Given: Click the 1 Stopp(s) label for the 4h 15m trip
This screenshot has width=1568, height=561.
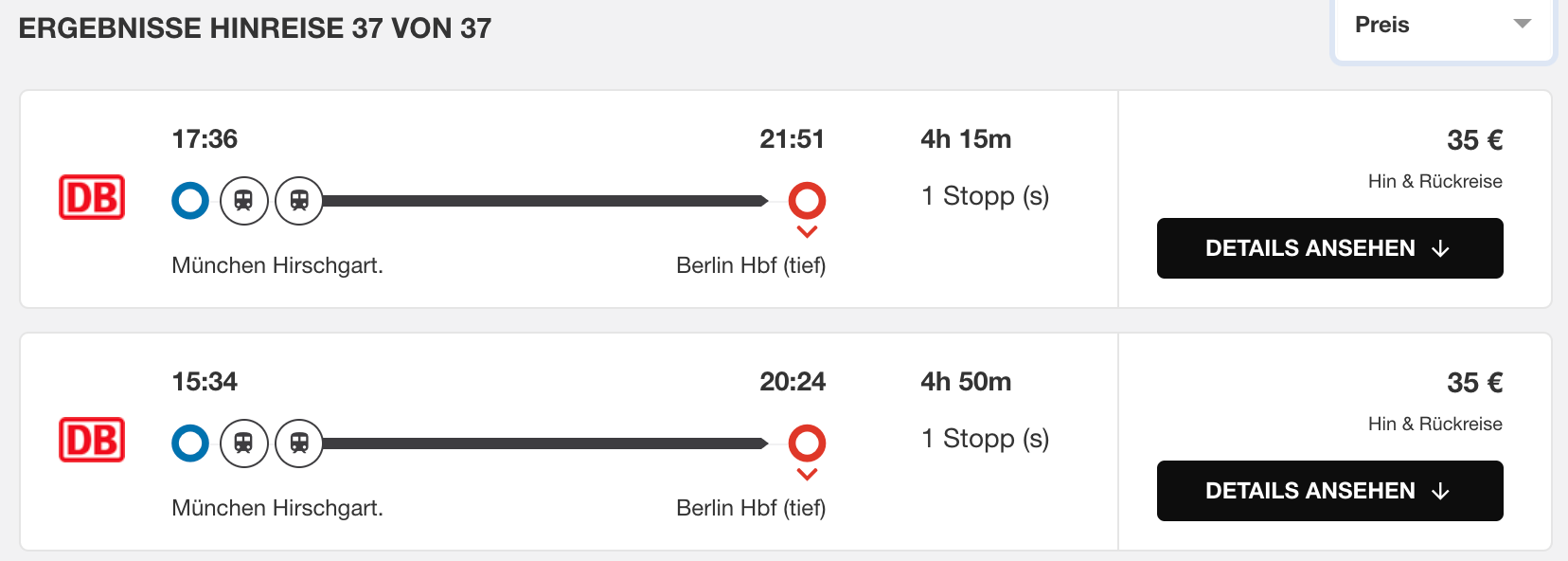Looking at the screenshot, I should point(985,196).
